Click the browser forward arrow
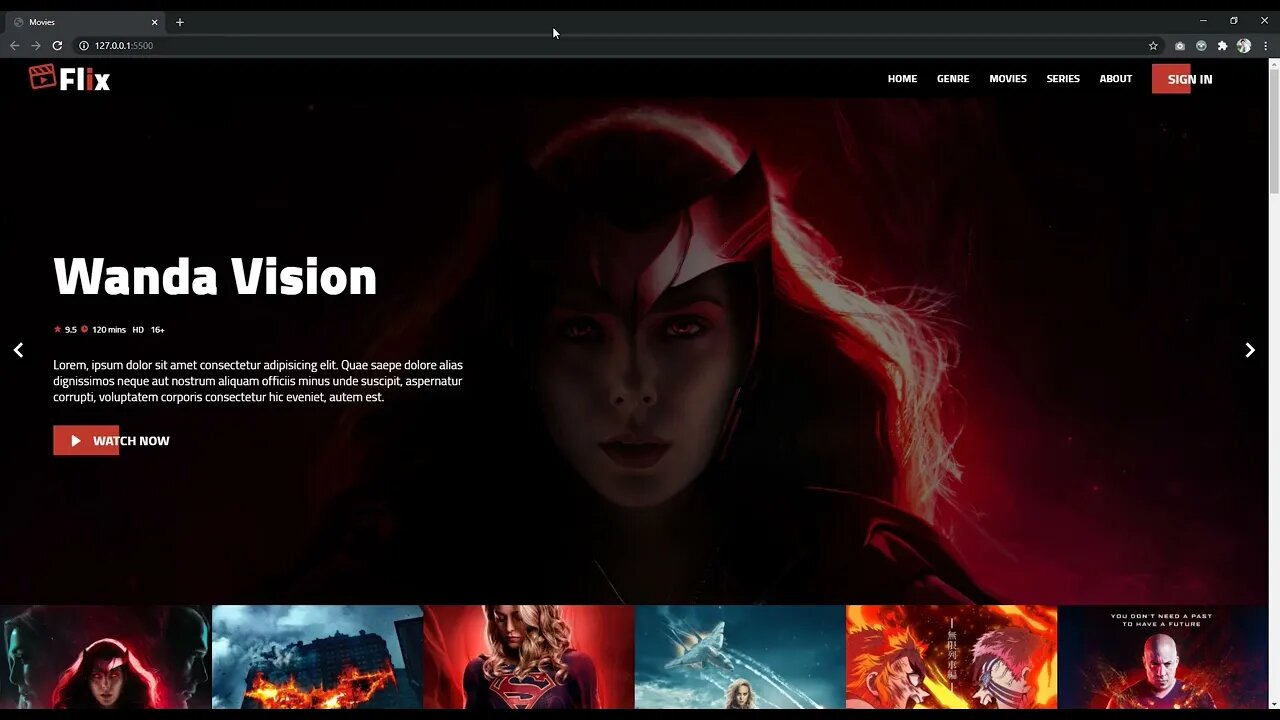 coord(36,45)
